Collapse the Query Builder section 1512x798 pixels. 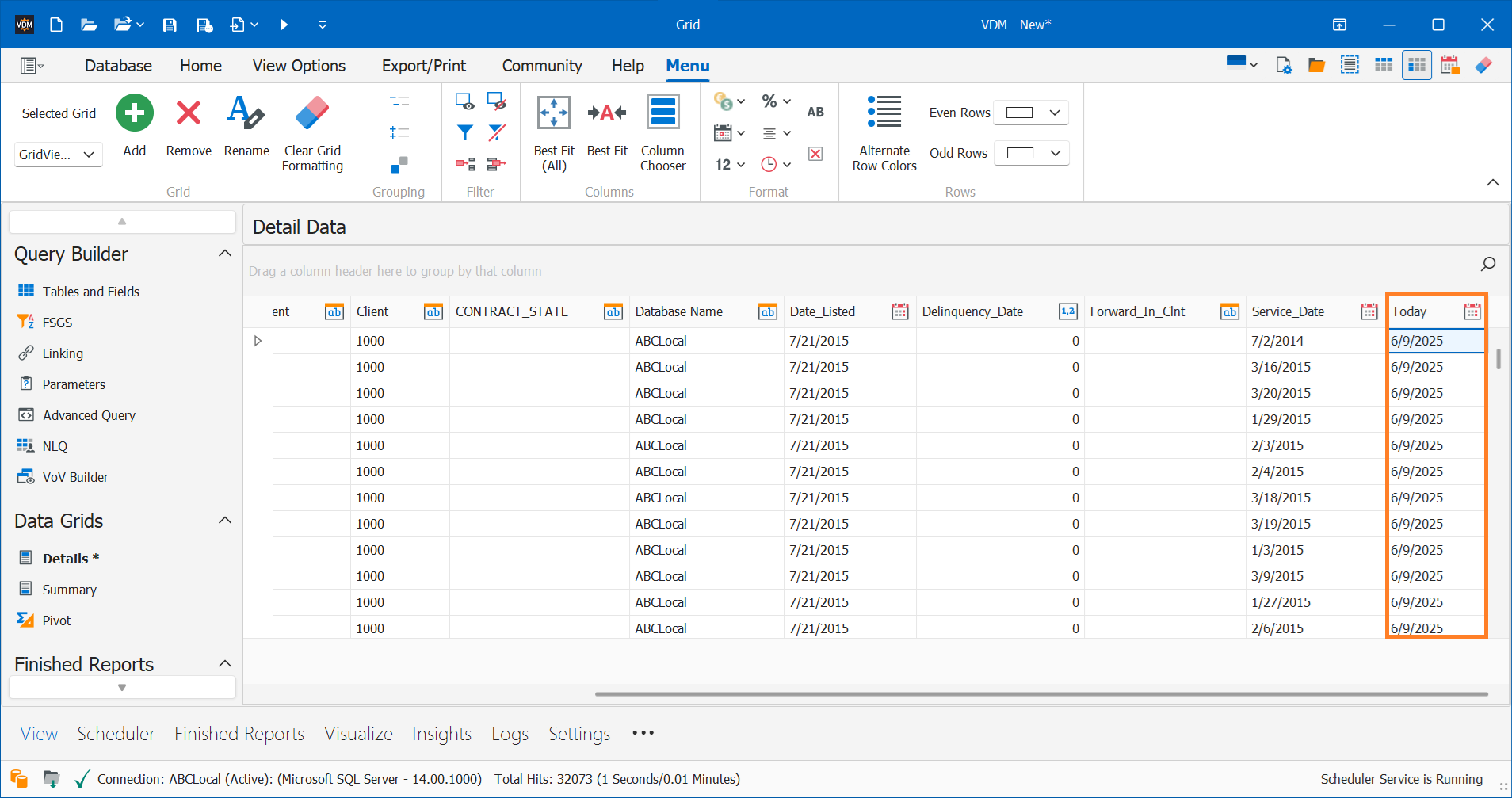tap(225, 254)
